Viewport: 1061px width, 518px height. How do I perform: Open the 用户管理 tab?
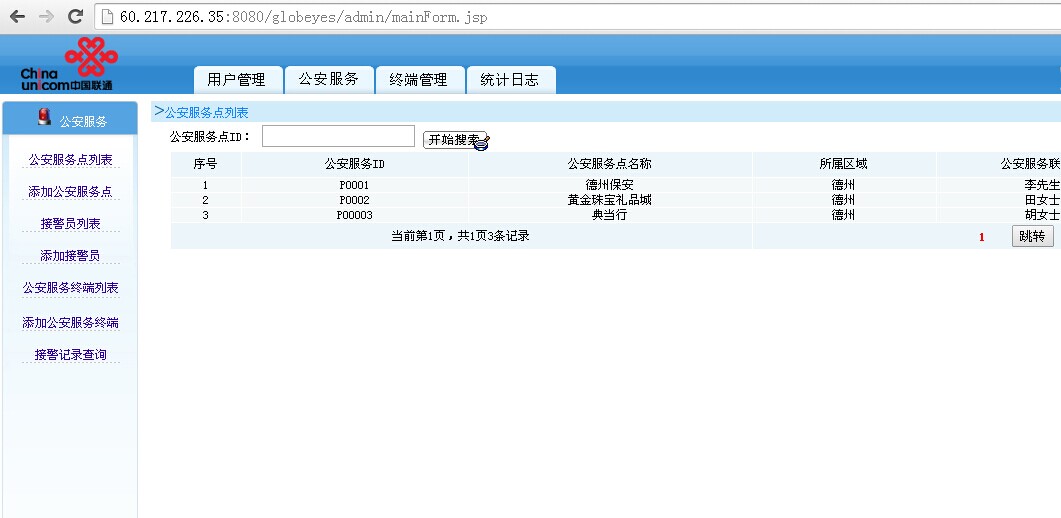point(236,80)
